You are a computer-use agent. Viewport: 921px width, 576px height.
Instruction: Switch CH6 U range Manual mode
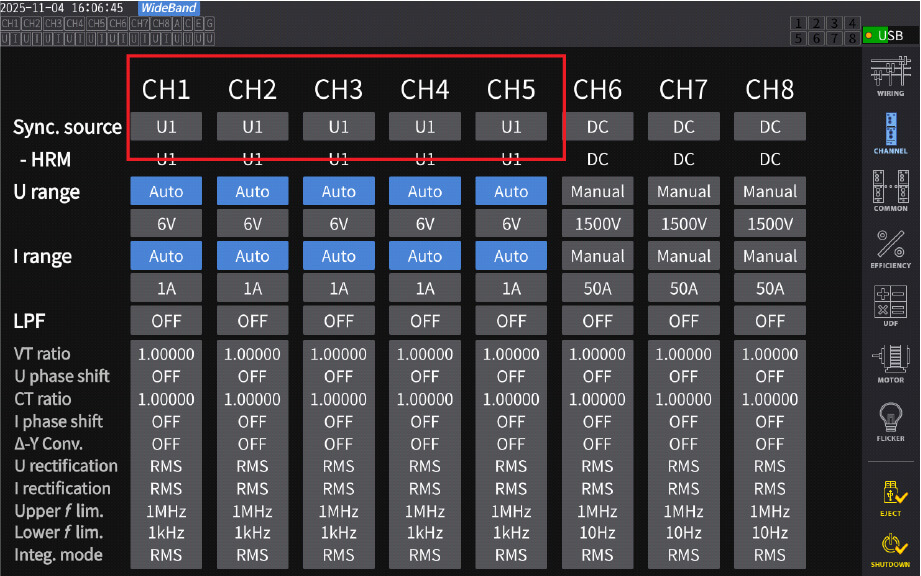point(597,191)
